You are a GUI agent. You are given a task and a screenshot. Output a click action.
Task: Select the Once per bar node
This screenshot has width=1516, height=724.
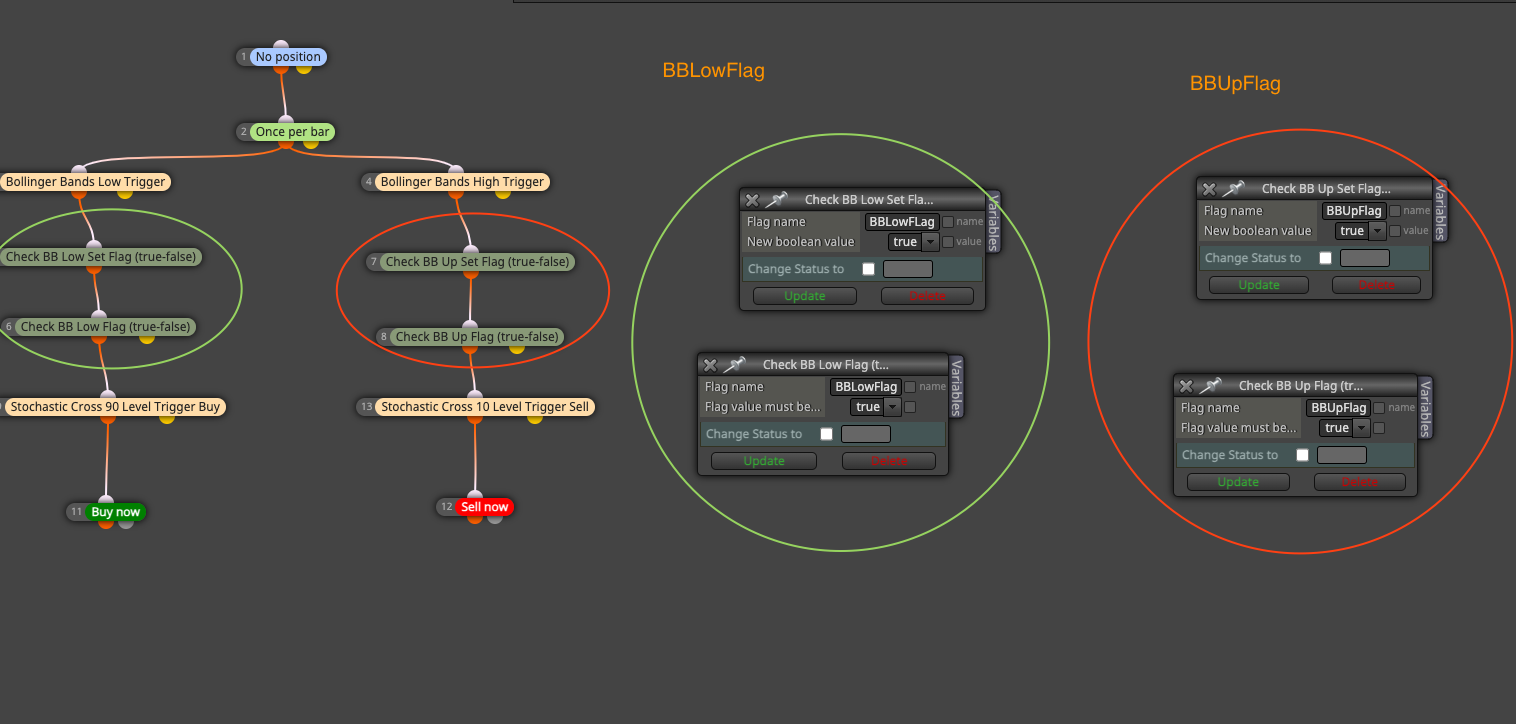click(293, 132)
